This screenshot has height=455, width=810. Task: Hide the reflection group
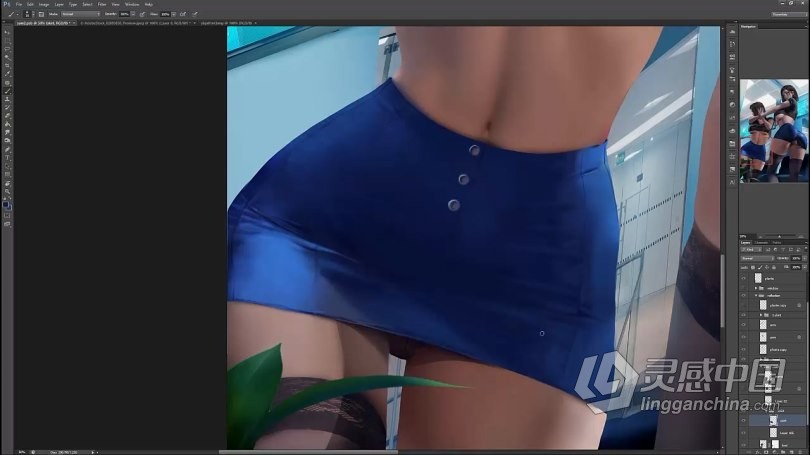743,295
